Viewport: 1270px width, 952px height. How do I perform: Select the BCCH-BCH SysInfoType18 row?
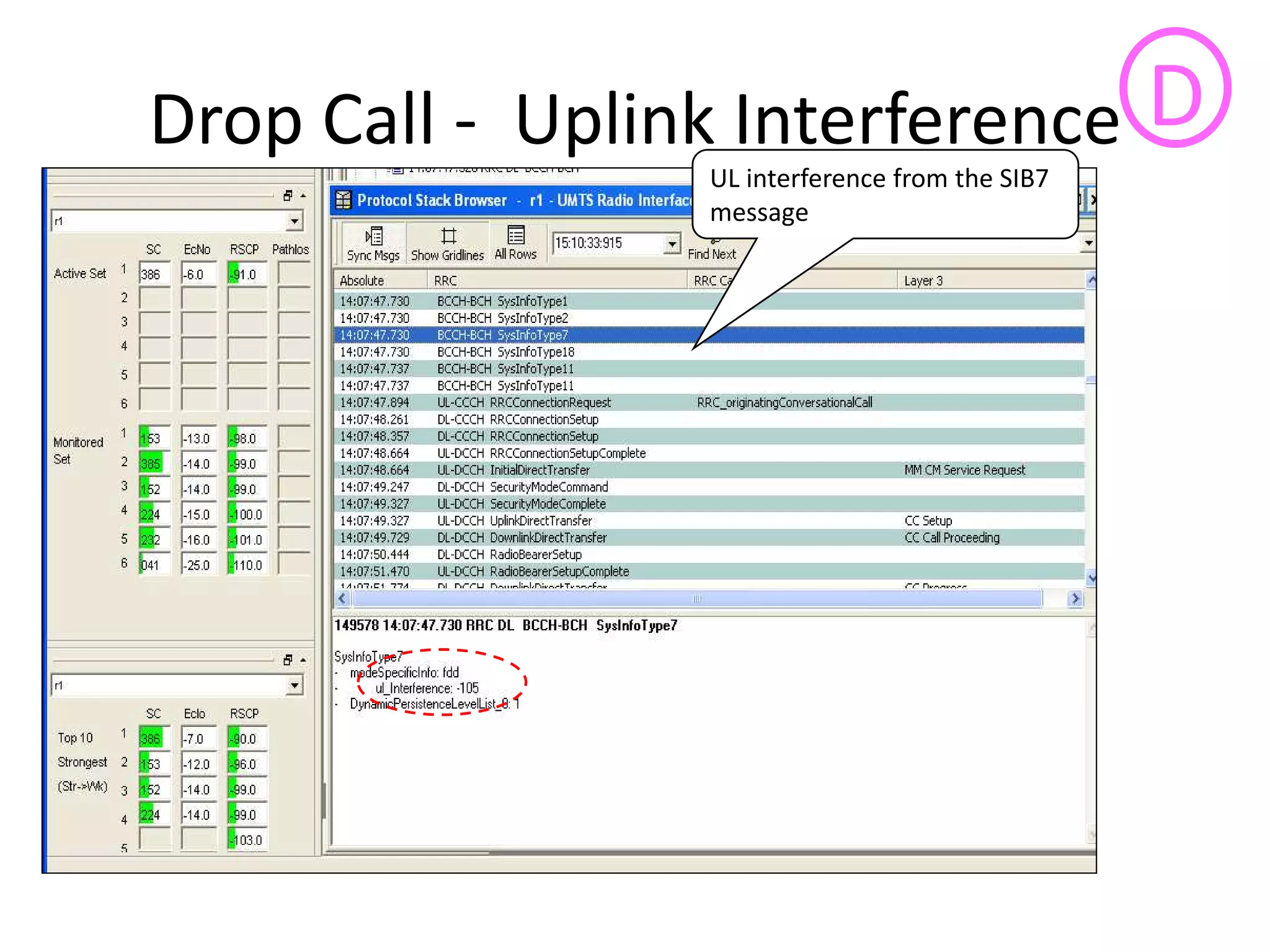pos(709,352)
